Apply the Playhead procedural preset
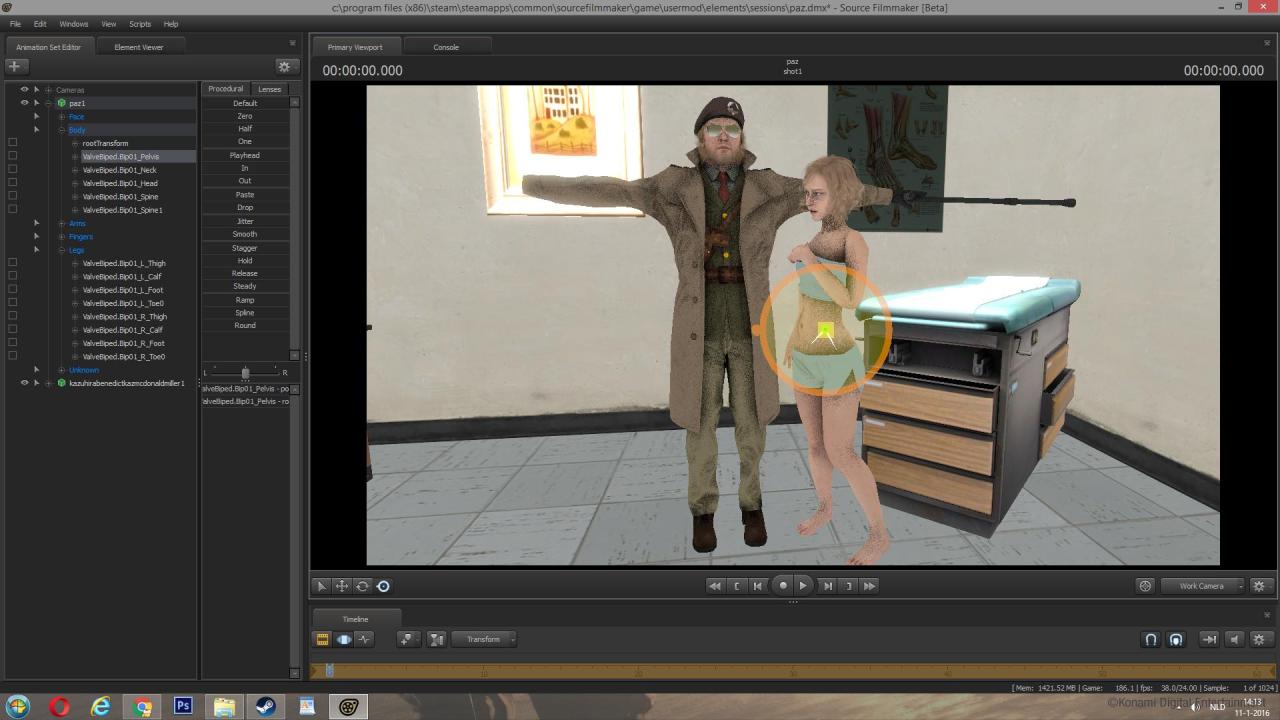Screen dimensions: 1280x720 245,155
